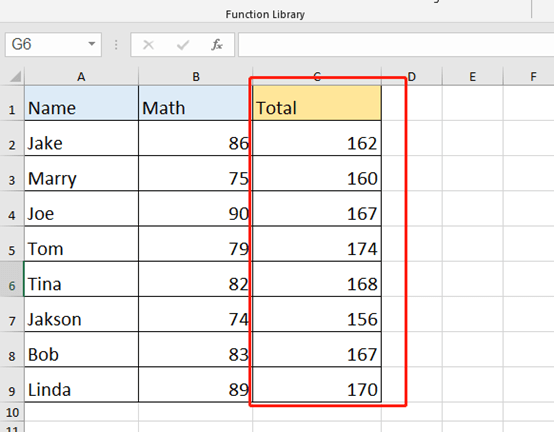Click Math score 90 for Joe
Viewport: 554px width, 432px height.
(196, 209)
